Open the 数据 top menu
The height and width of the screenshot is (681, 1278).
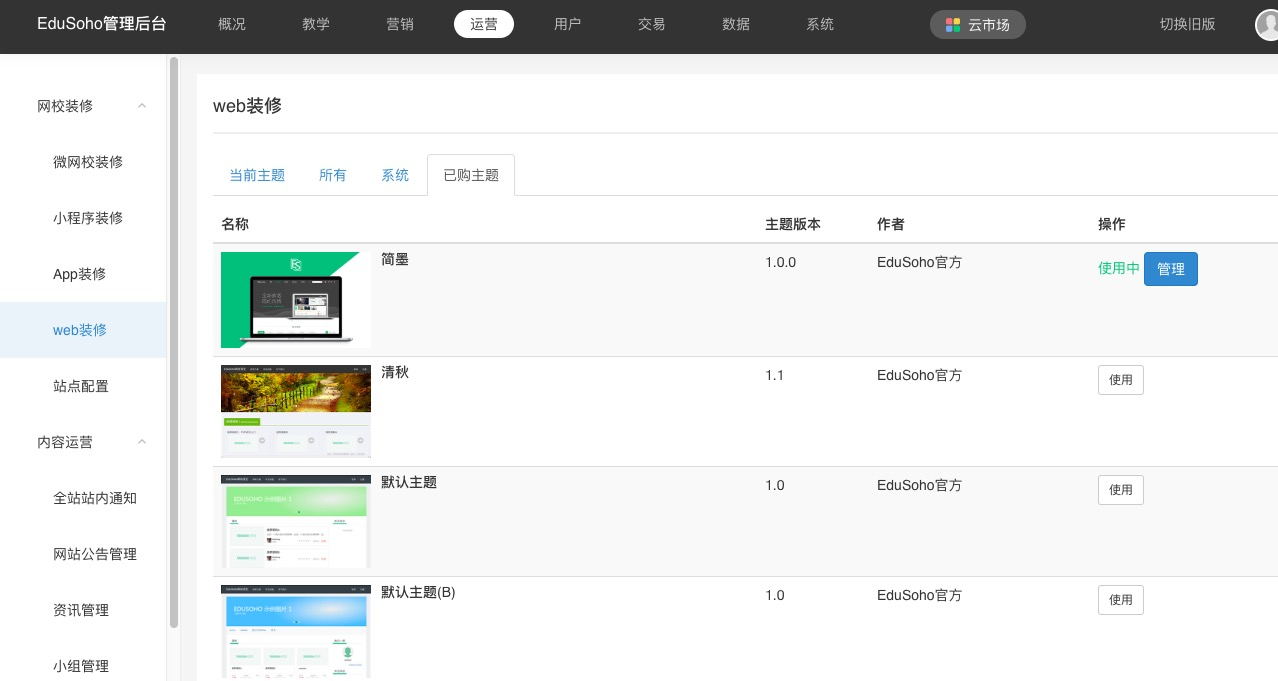735,24
